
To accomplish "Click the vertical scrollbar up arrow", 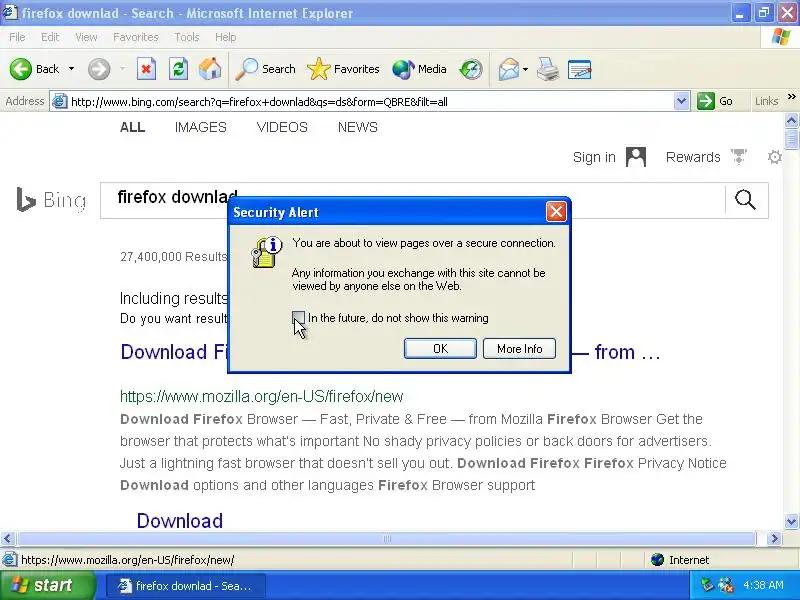I will coord(791,120).
